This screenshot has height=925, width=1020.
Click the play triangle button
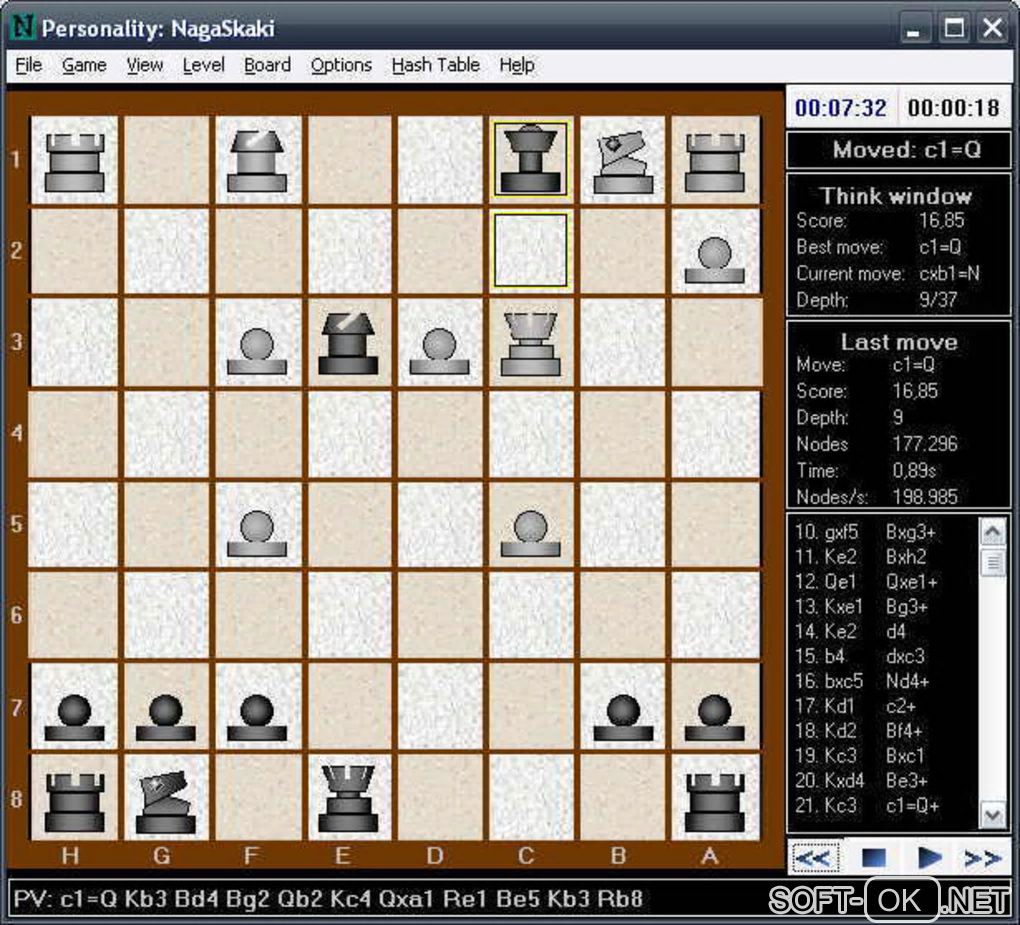929,857
